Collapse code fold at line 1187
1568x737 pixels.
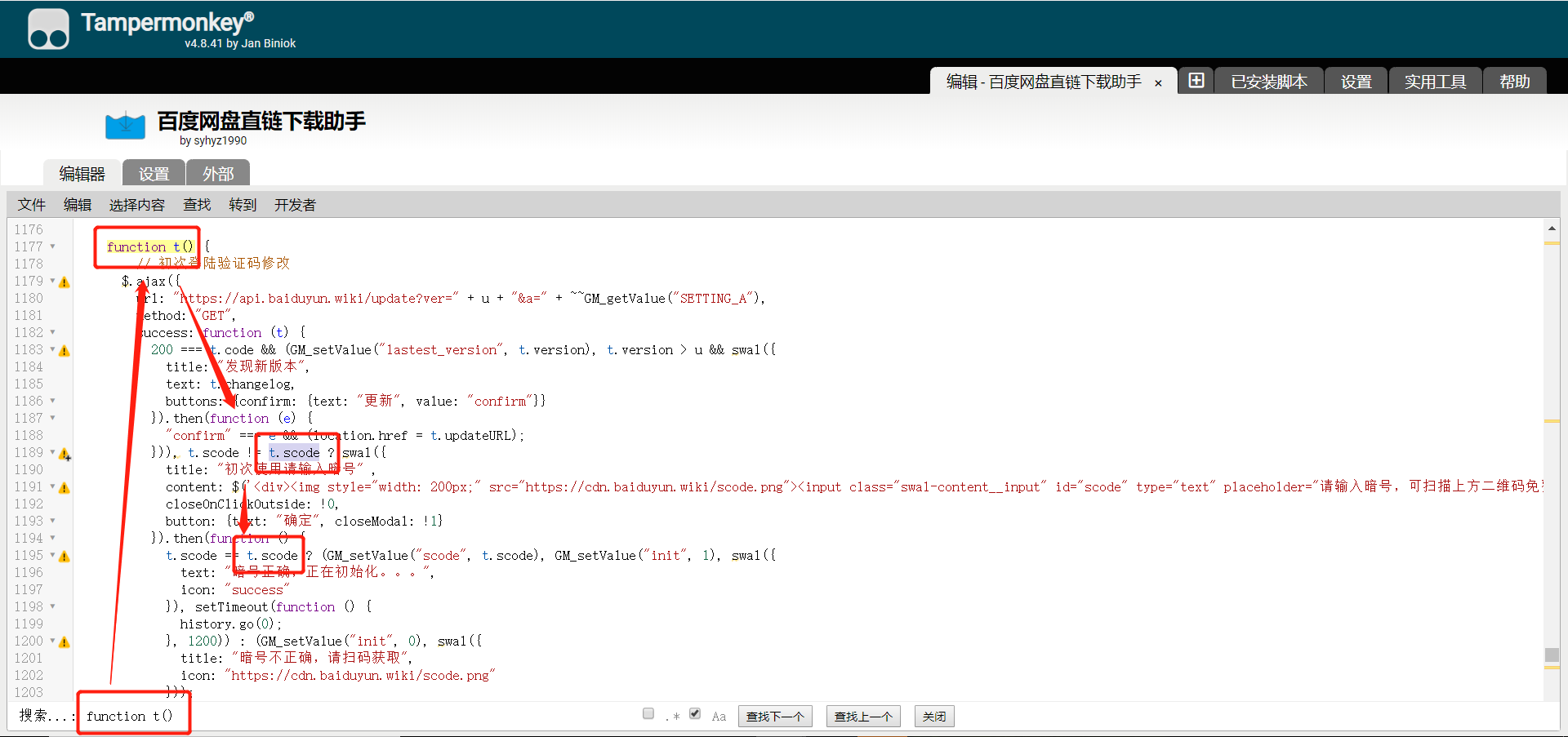click(53, 418)
